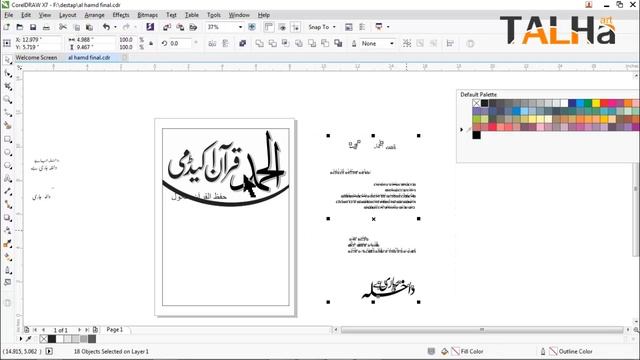Click the add page button after page counter
This screenshot has height=360, width=640.
coord(95,329)
